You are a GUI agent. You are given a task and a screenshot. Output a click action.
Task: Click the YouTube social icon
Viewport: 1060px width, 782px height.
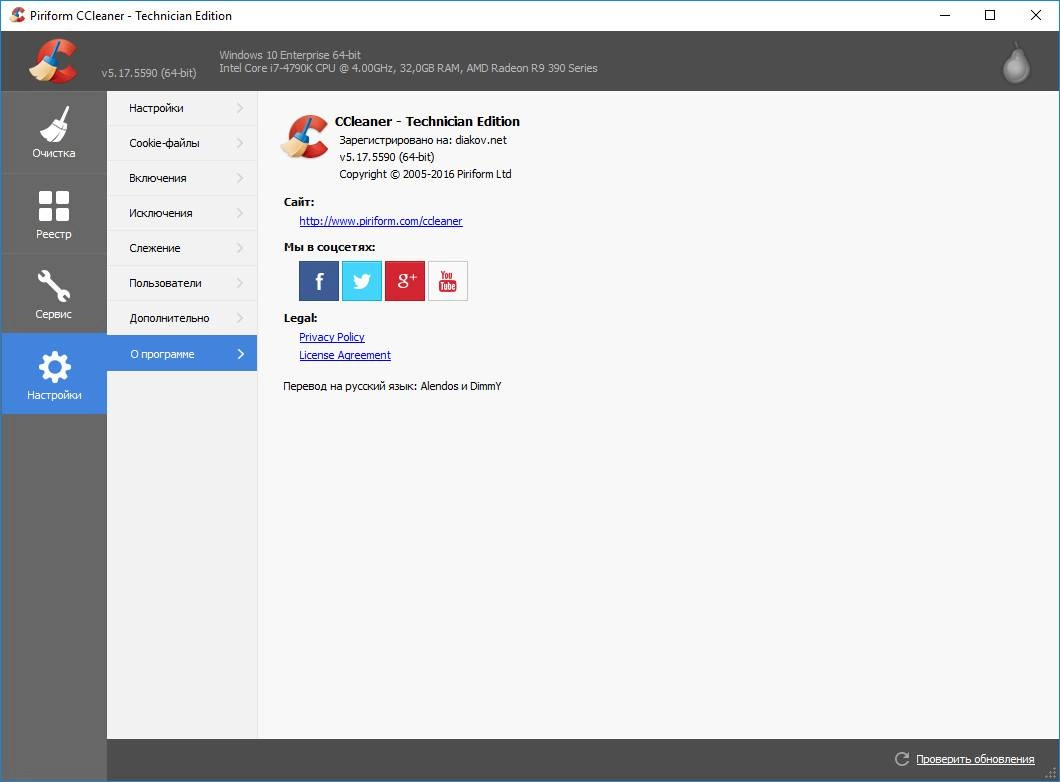[x=448, y=280]
